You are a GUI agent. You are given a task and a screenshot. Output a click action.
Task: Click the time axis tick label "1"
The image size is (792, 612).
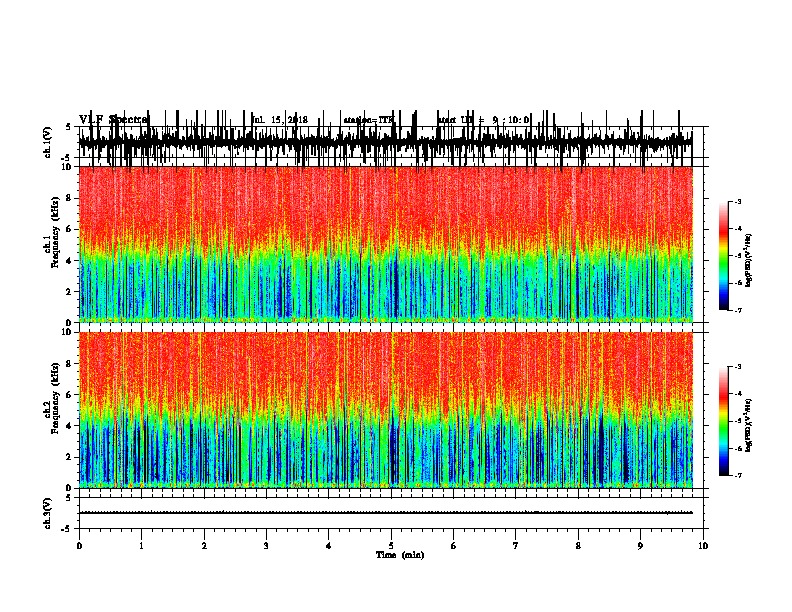point(141,546)
